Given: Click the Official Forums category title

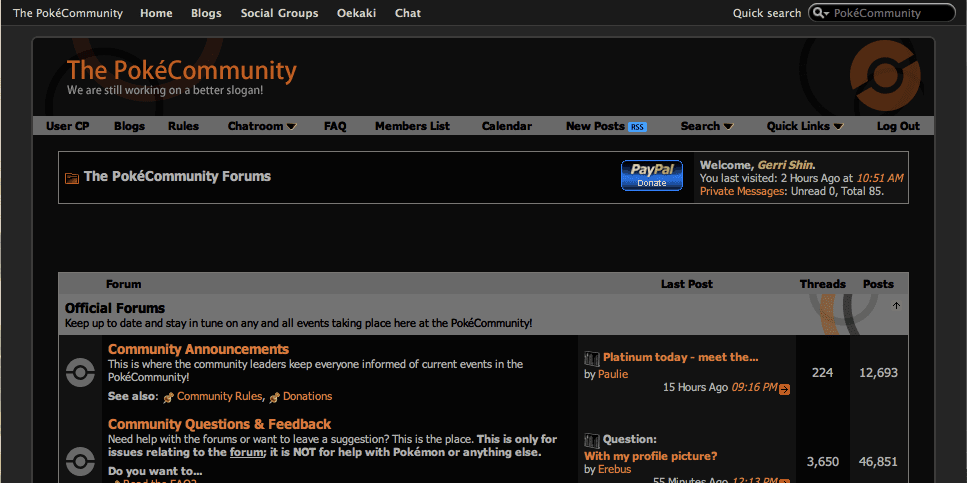Looking at the screenshot, I should (115, 308).
